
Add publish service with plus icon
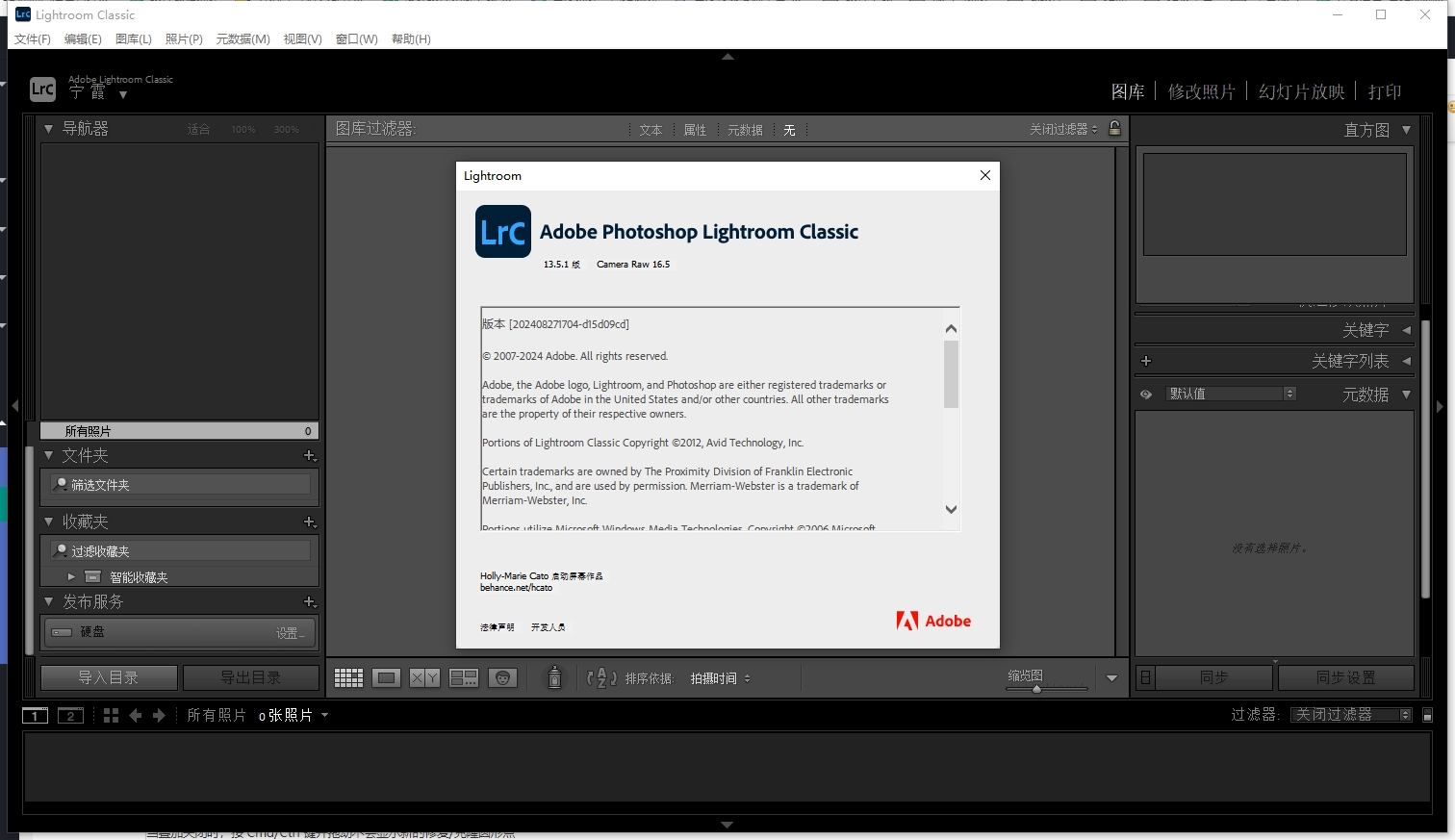pyautogui.click(x=310, y=601)
